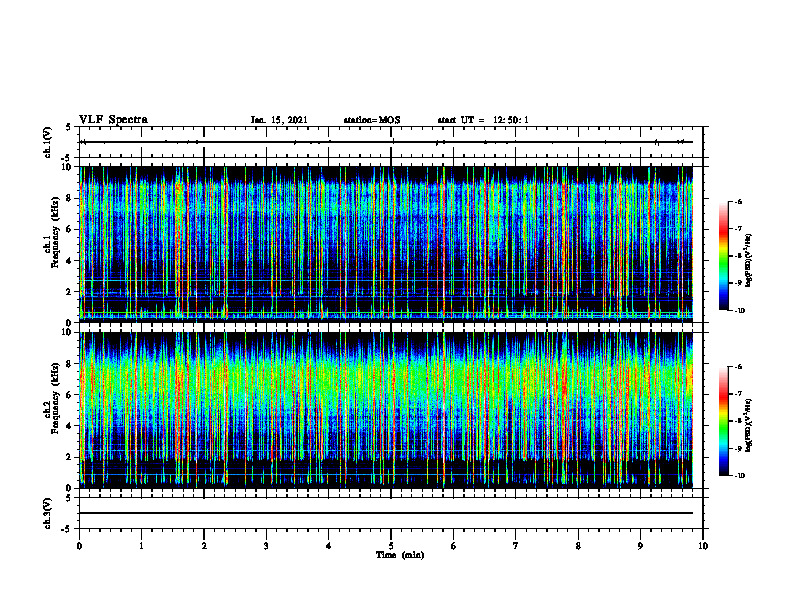This screenshot has height=612, width=792.
Task: Click the ch.3 flat voltage trace
Action: 386,513
